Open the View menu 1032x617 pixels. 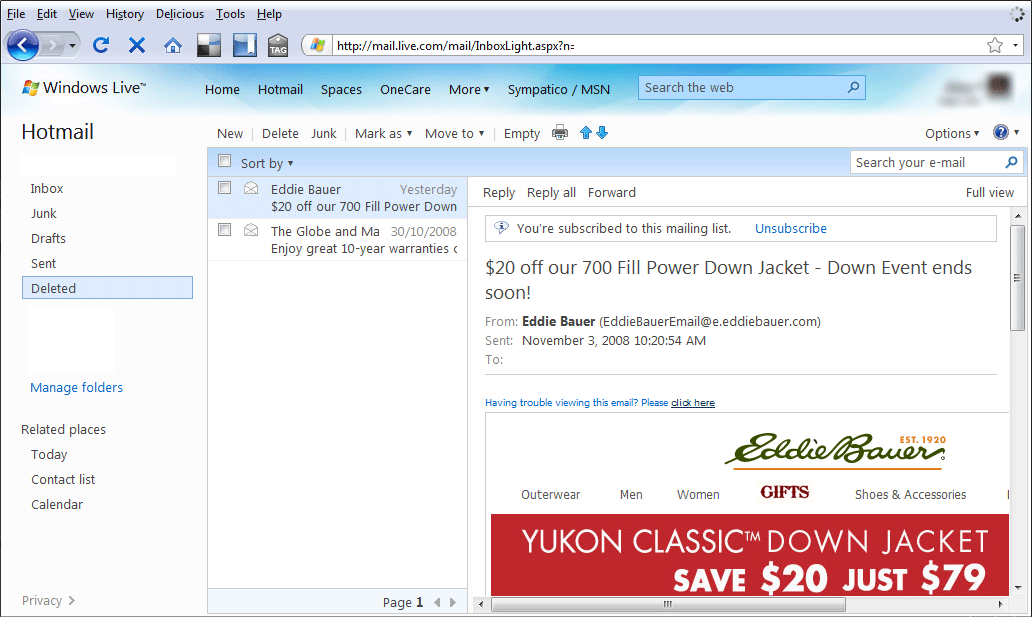[81, 14]
